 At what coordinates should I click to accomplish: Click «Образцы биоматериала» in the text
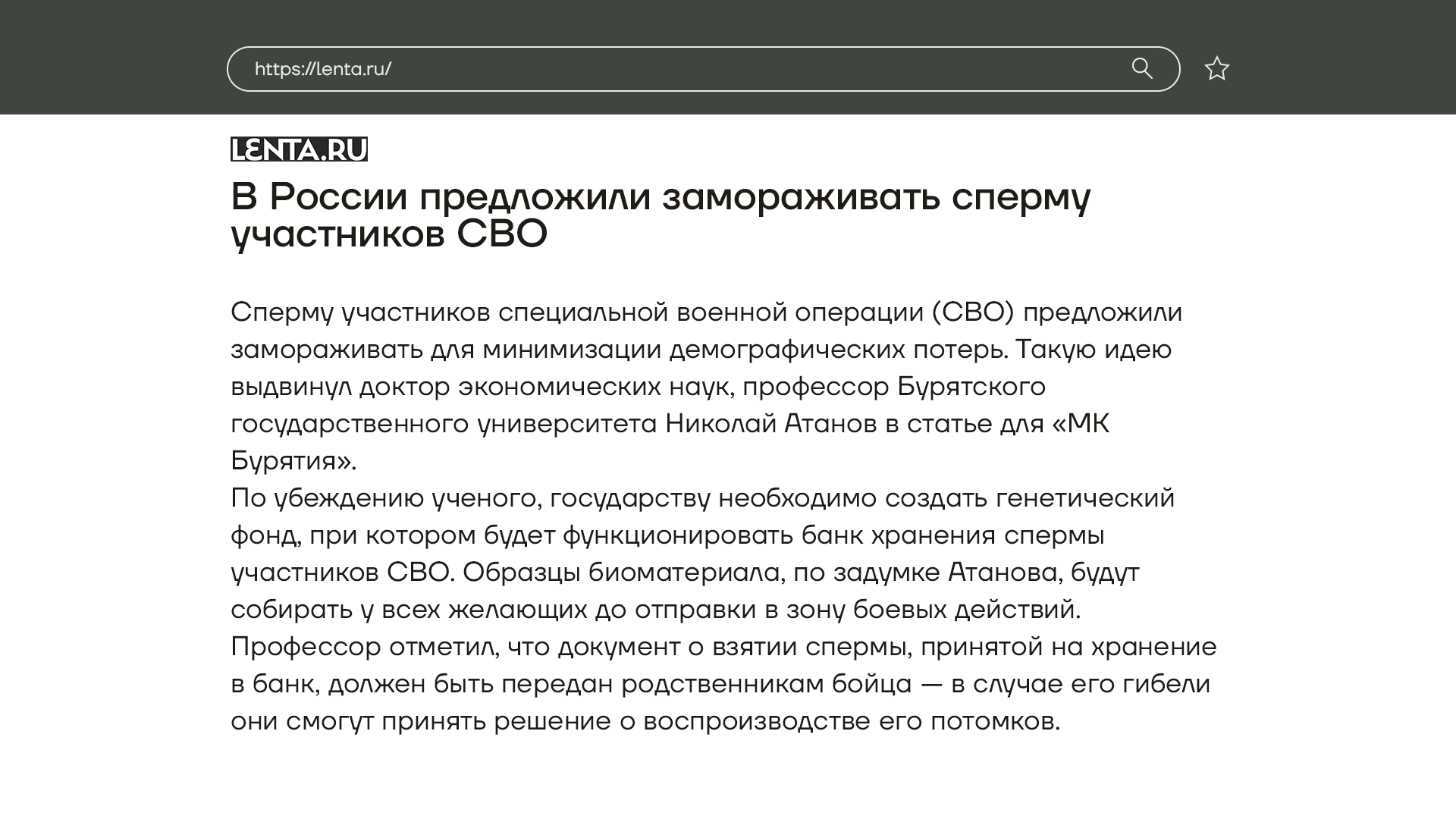(622, 573)
